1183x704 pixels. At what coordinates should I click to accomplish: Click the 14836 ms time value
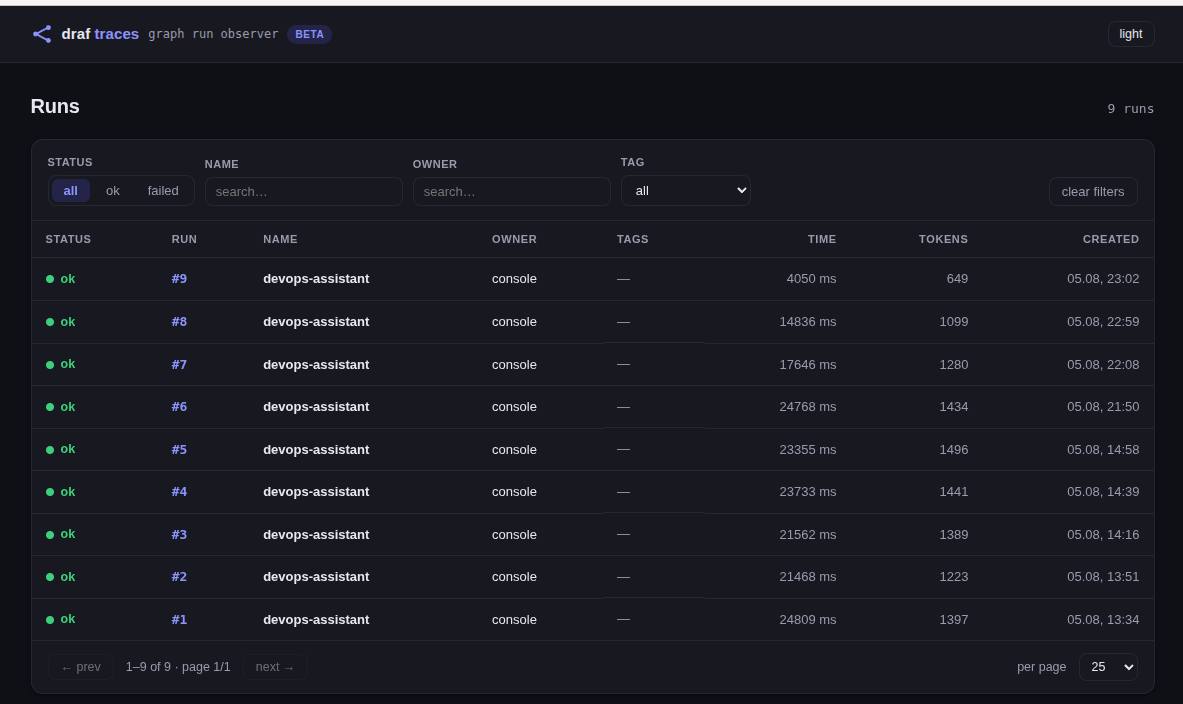(807, 322)
